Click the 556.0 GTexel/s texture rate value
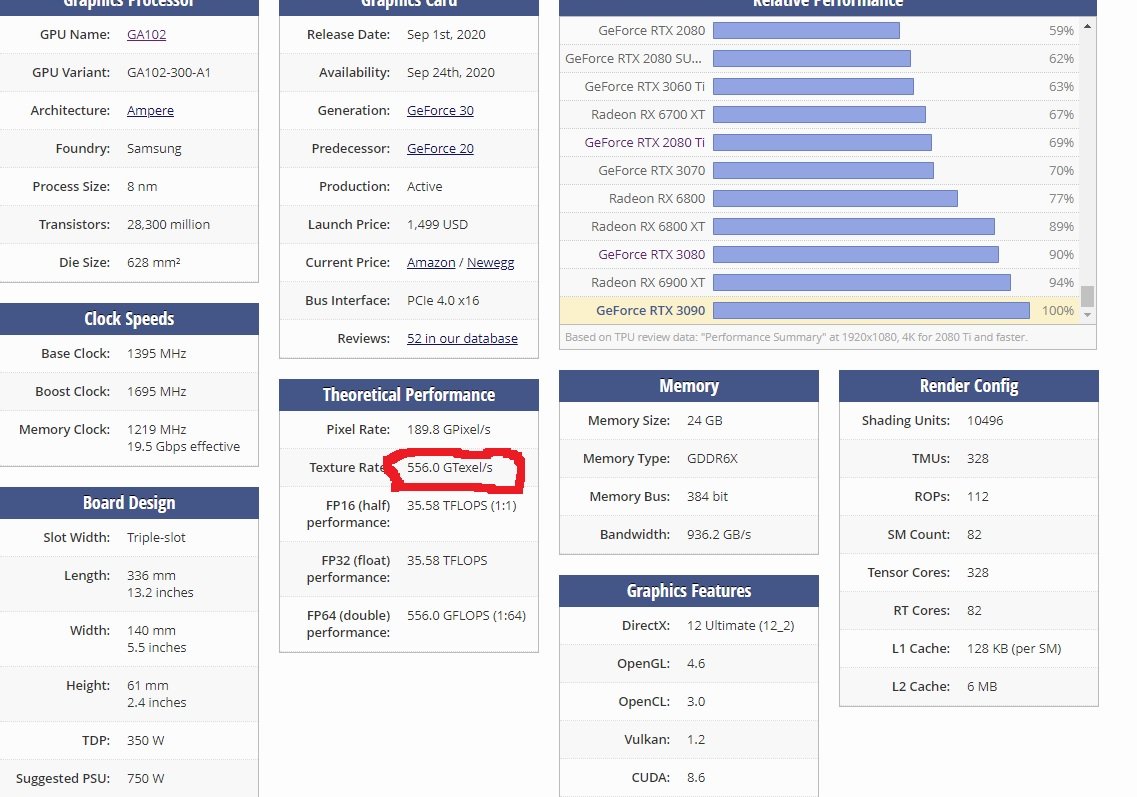Image resolution: width=1137 pixels, height=797 pixels. coord(450,467)
